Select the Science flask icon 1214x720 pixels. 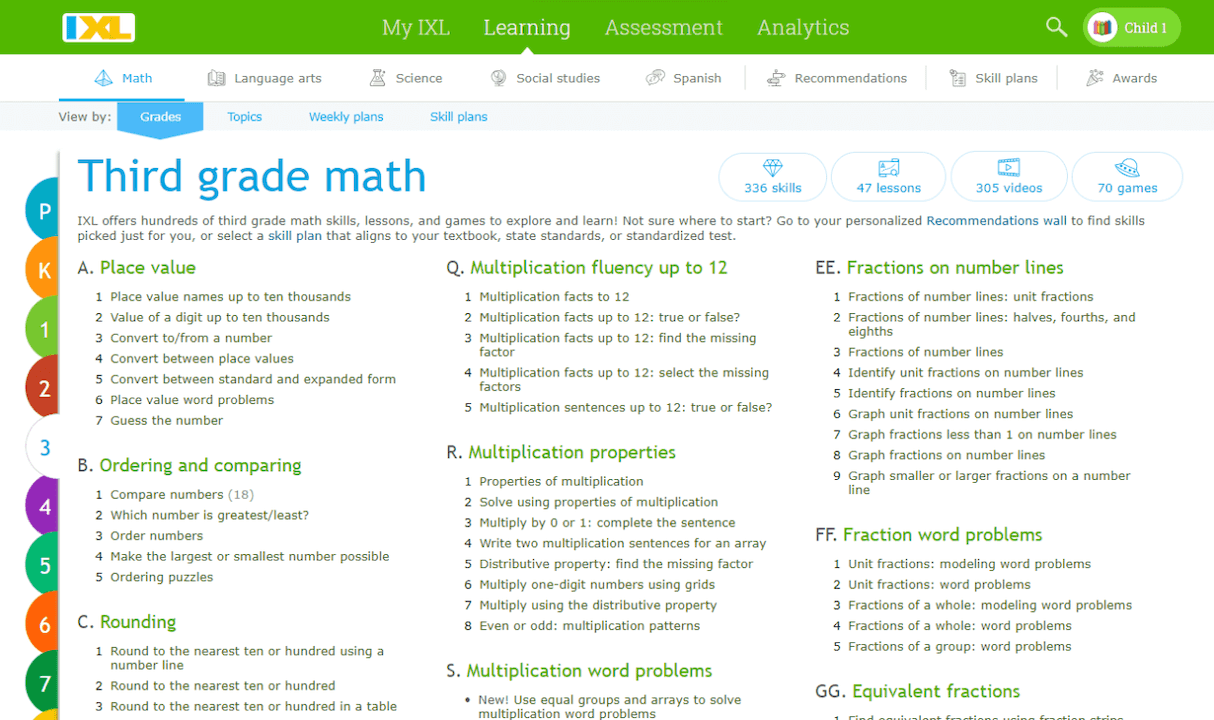click(x=378, y=77)
